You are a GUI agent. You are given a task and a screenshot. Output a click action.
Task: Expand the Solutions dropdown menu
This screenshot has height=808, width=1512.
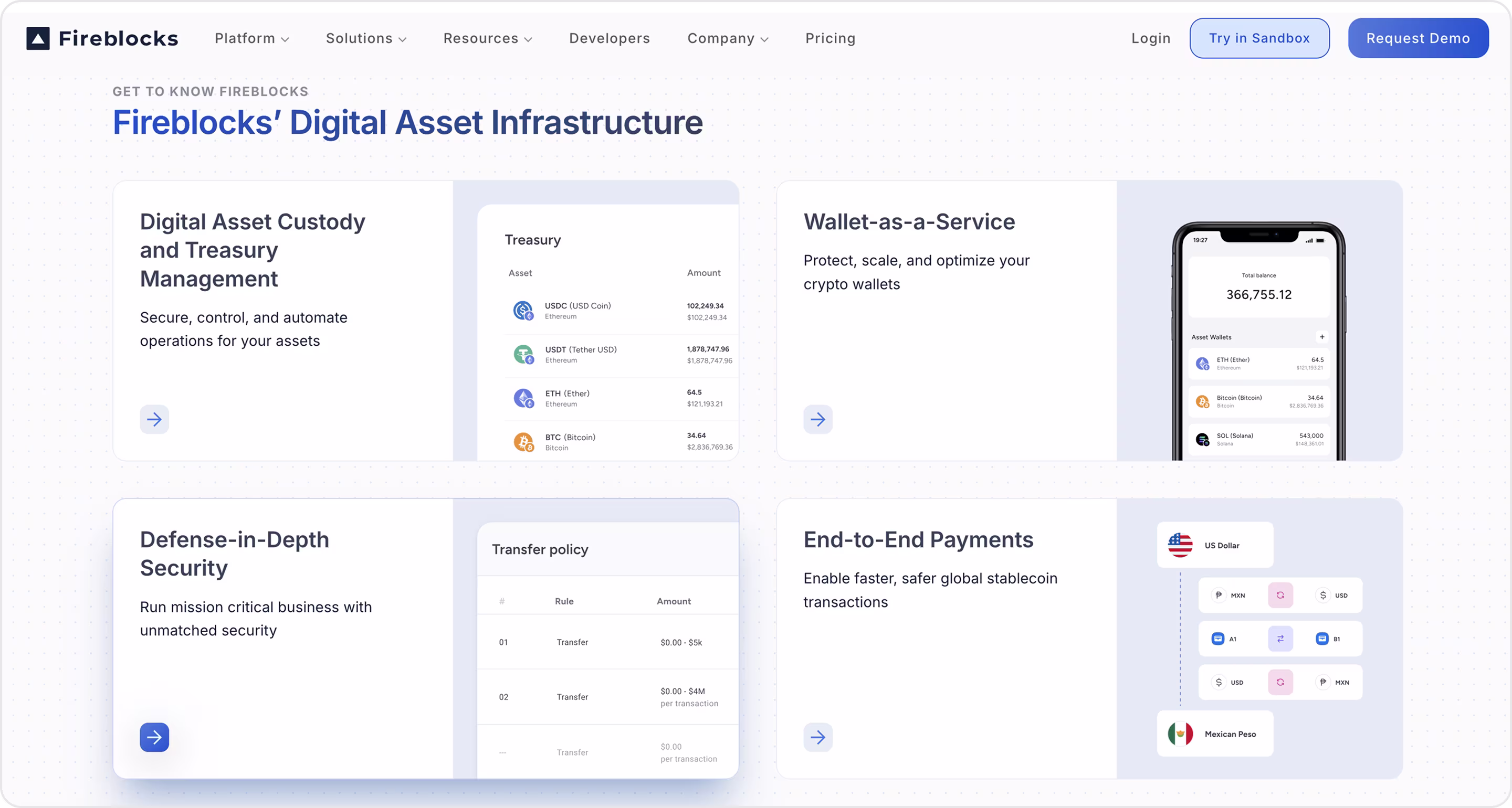pos(366,38)
